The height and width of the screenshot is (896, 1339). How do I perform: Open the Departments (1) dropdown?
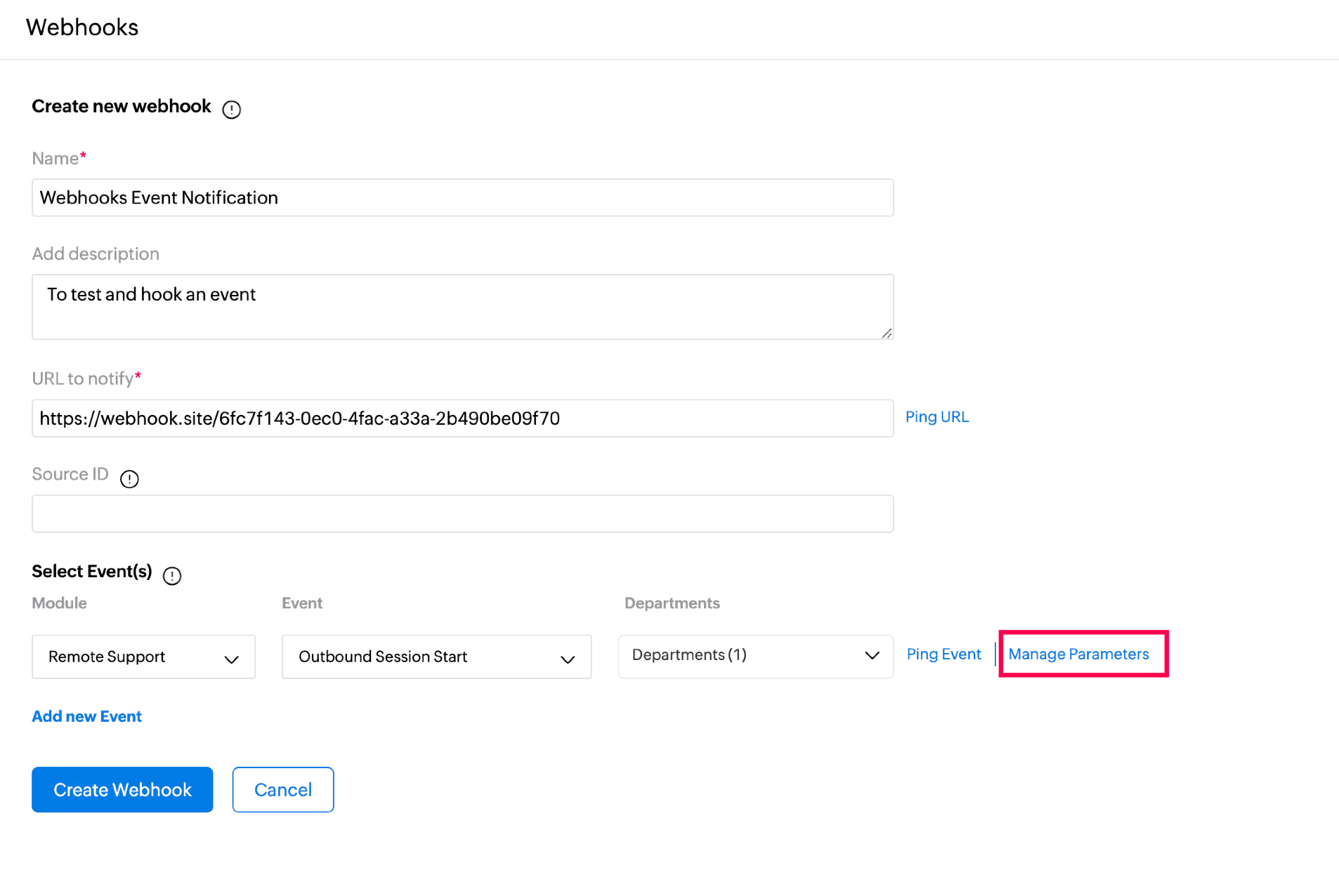pos(755,656)
